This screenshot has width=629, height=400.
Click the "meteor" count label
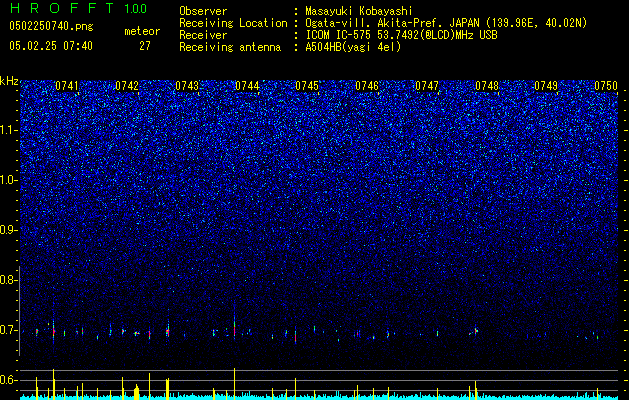[x=142, y=31]
